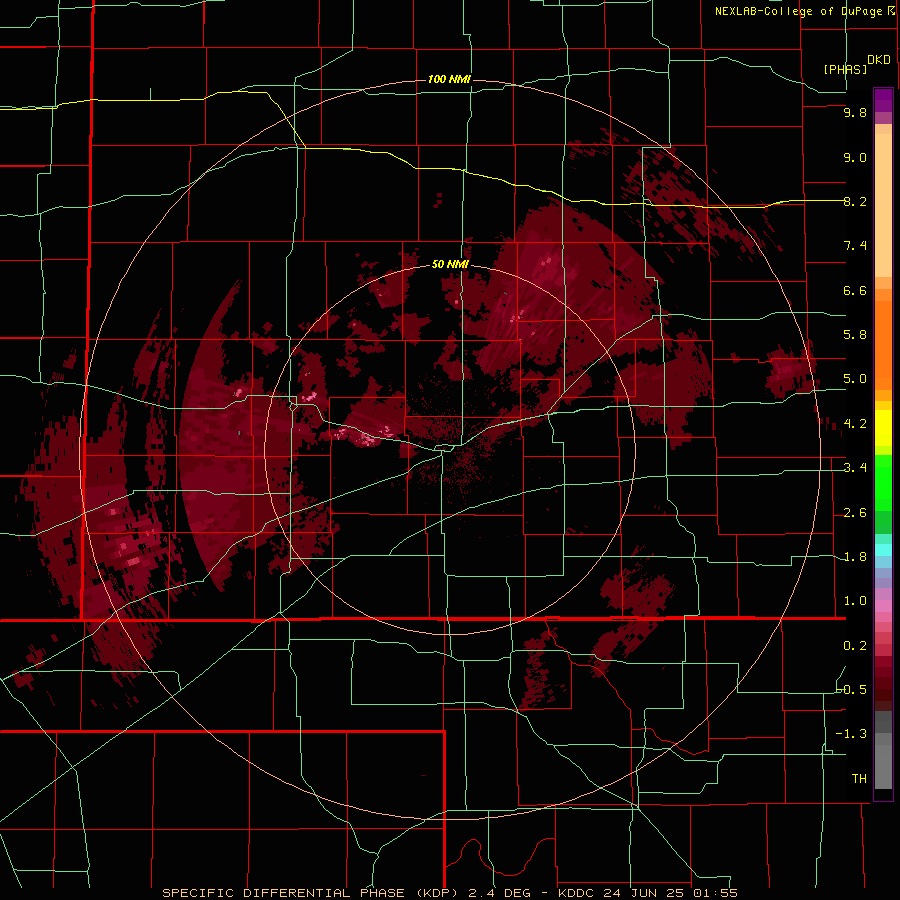The width and height of the screenshot is (900, 900).
Task: Click the radar site at center of range rings
Action: pos(450,451)
